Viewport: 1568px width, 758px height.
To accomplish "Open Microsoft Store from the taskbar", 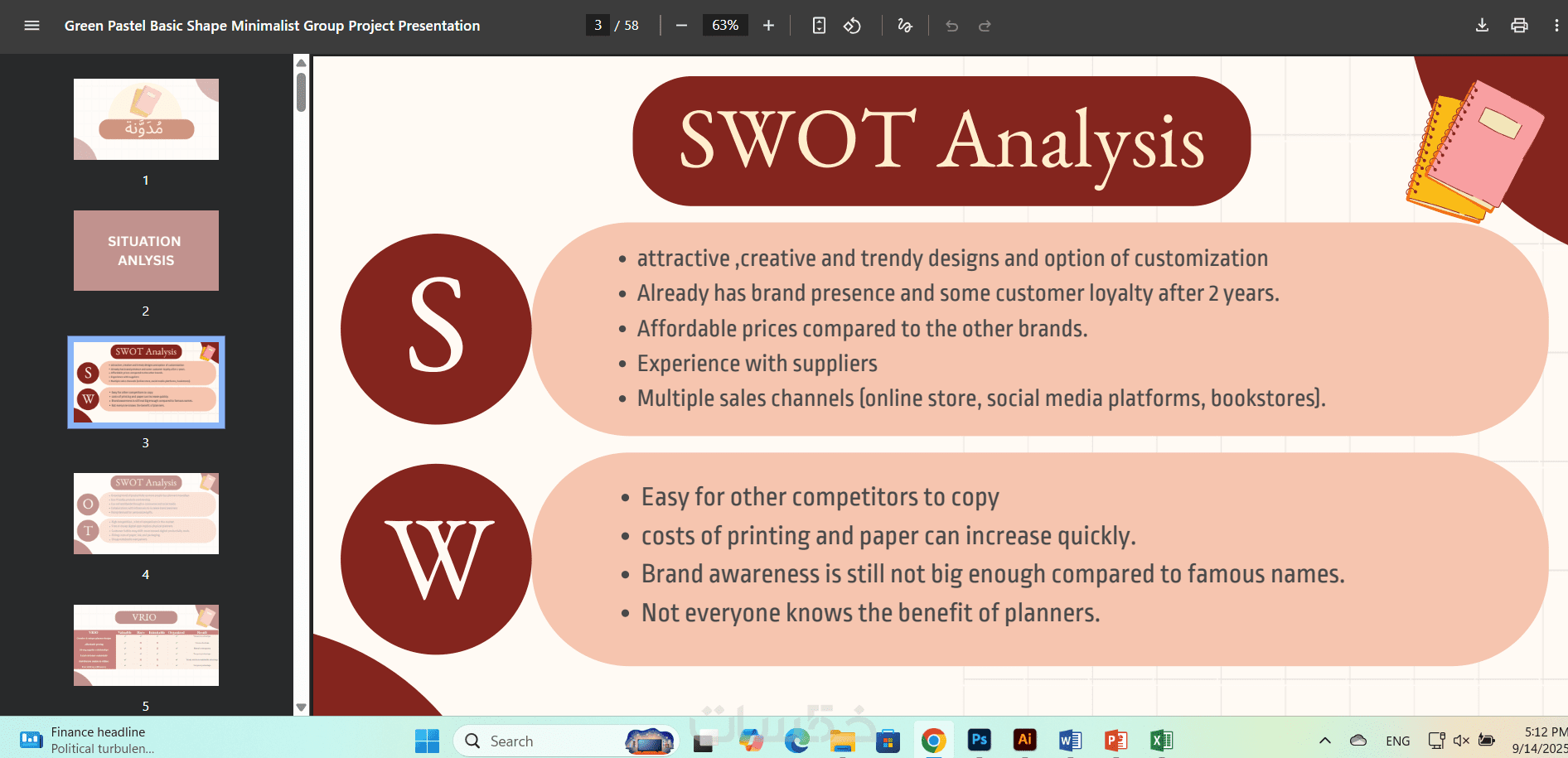I will tap(888, 741).
